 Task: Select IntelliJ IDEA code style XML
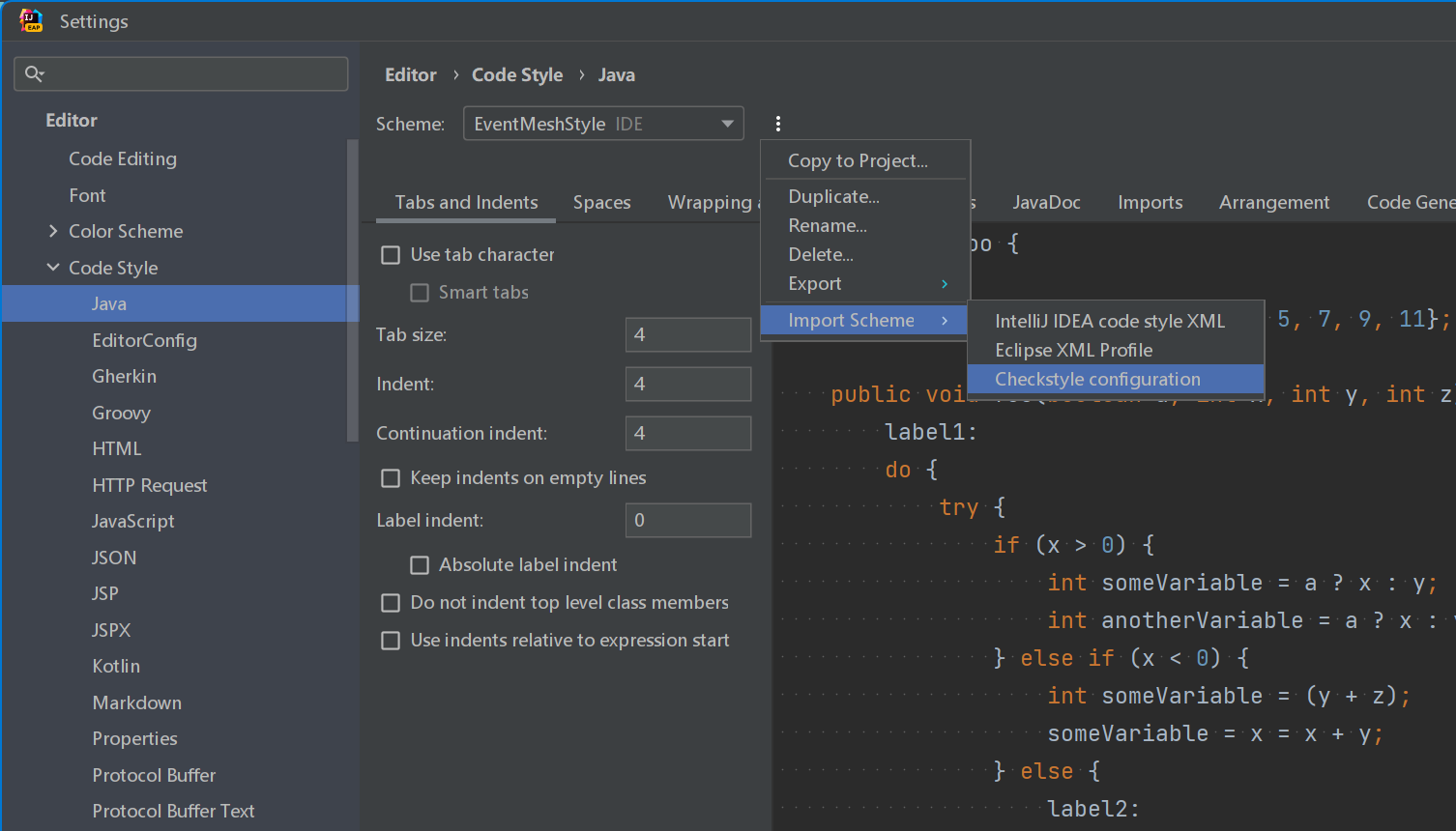[1109, 321]
